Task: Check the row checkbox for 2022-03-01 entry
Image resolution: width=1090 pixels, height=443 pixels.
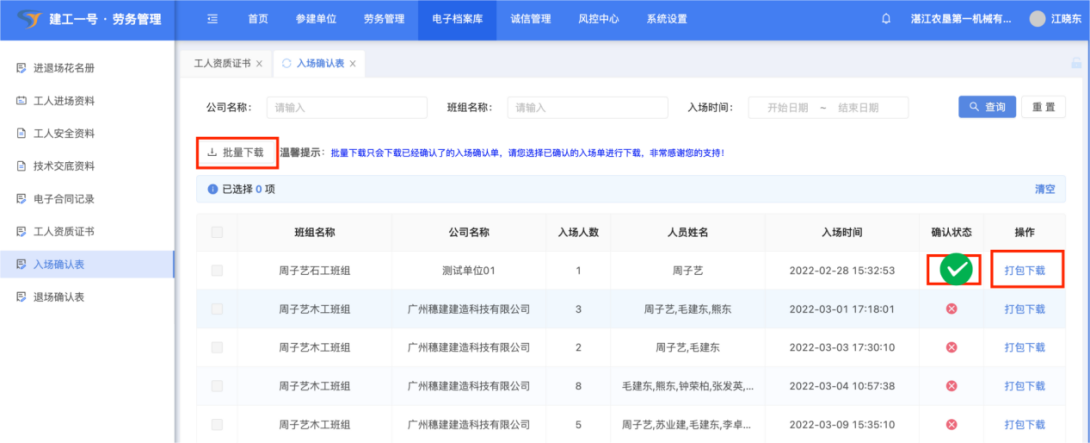Action: (x=217, y=309)
